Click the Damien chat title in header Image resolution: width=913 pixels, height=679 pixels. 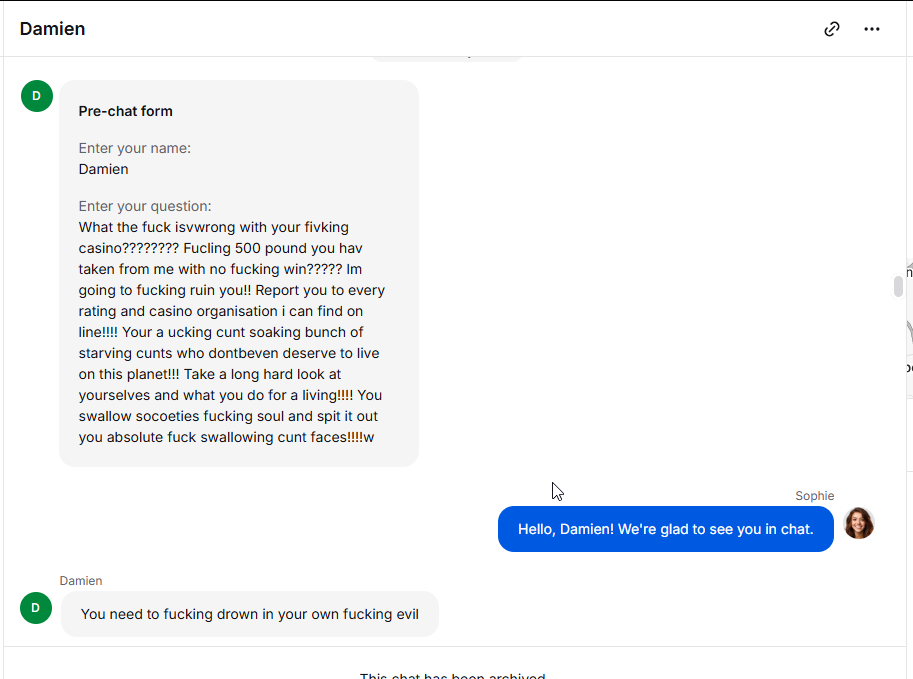pyautogui.click(x=52, y=29)
